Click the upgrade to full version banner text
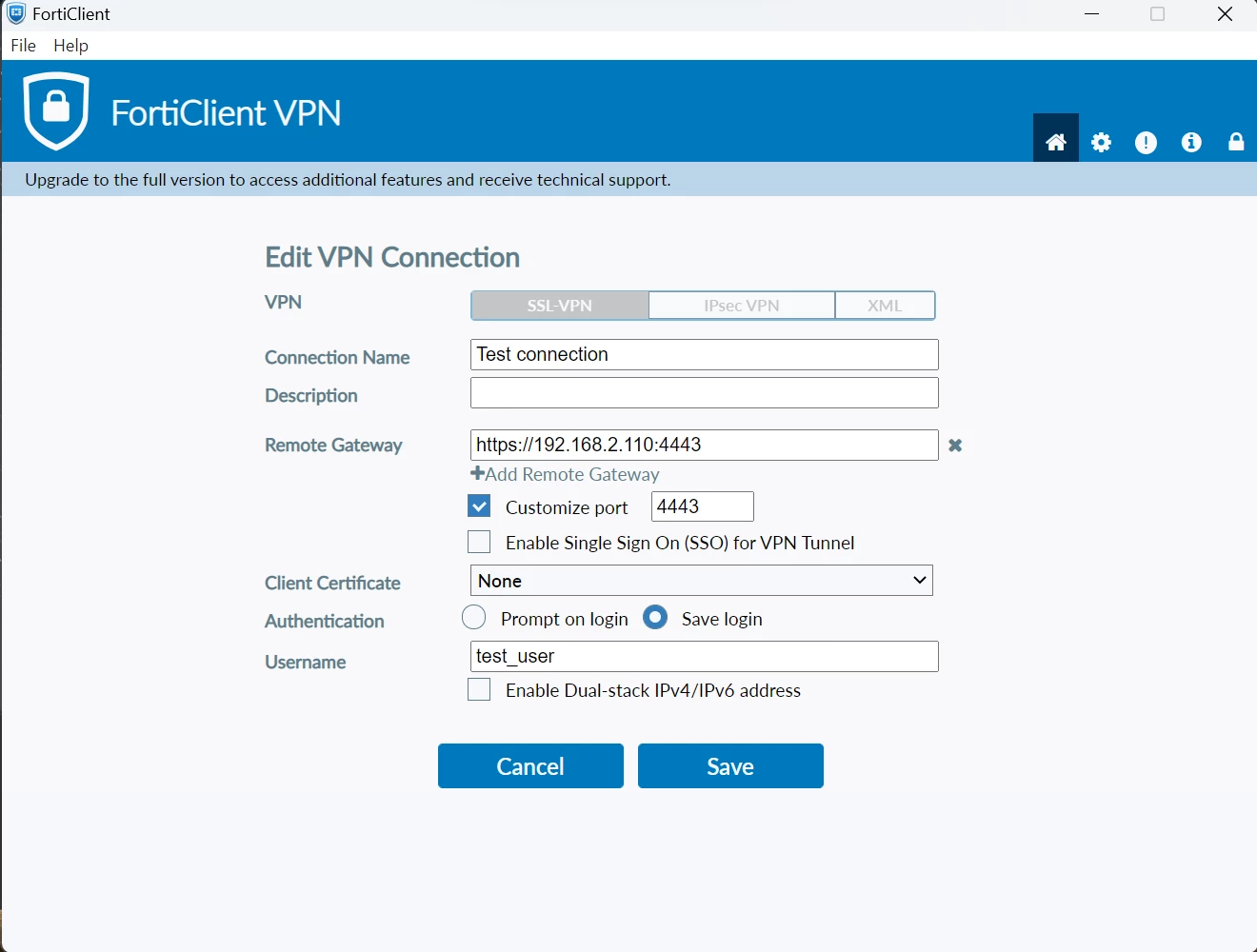 point(348,180)
